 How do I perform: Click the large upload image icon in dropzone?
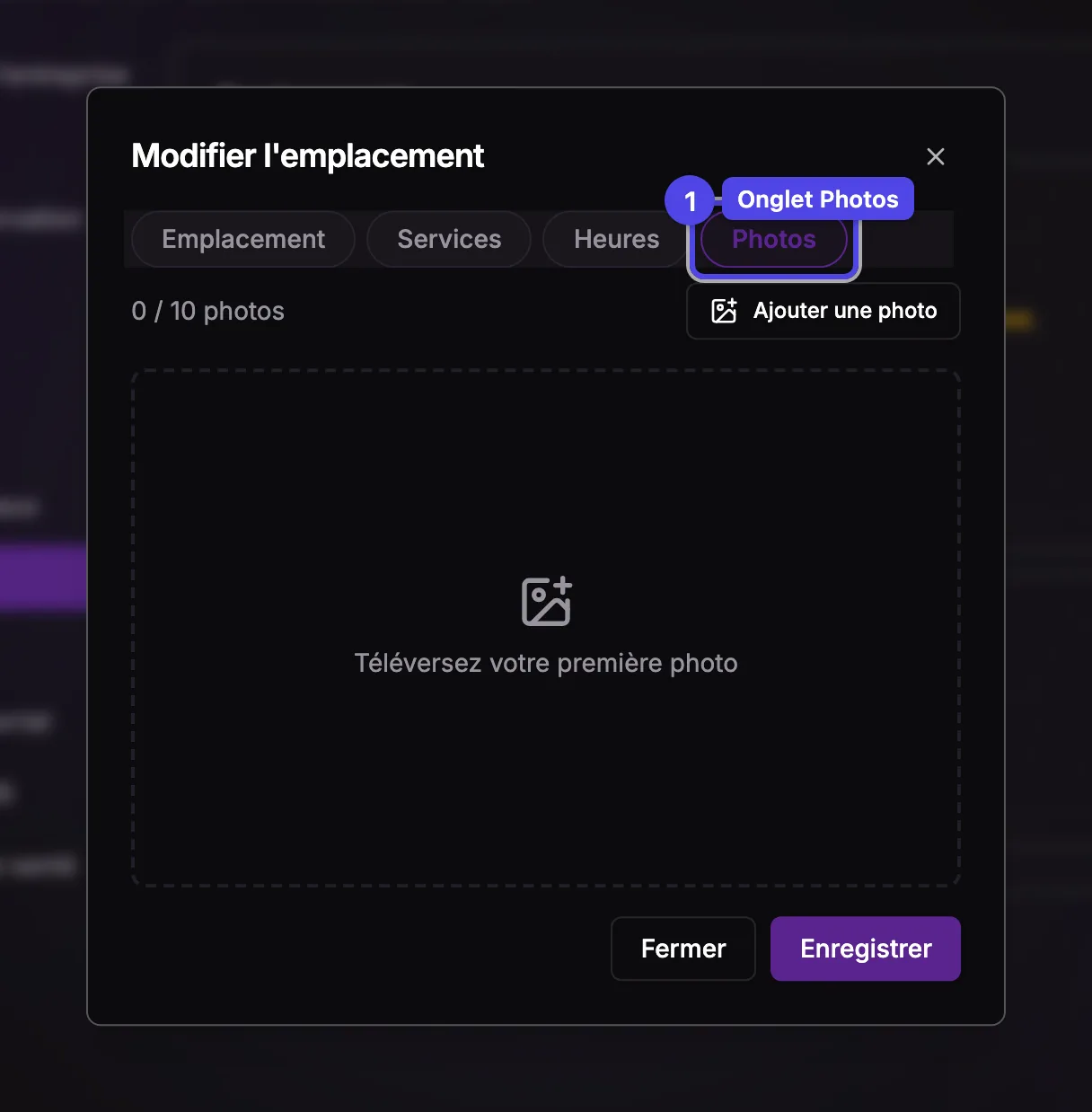tap(546, 601)
